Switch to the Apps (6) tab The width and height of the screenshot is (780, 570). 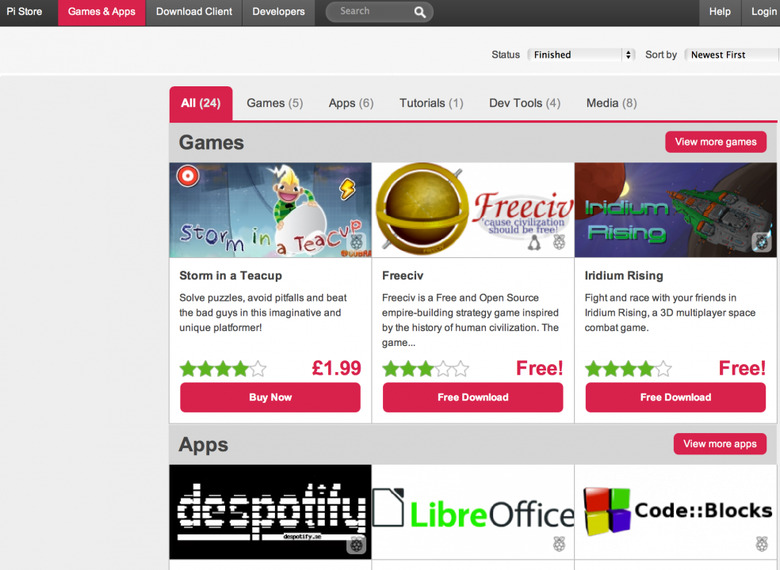click(x=351, y=103)
